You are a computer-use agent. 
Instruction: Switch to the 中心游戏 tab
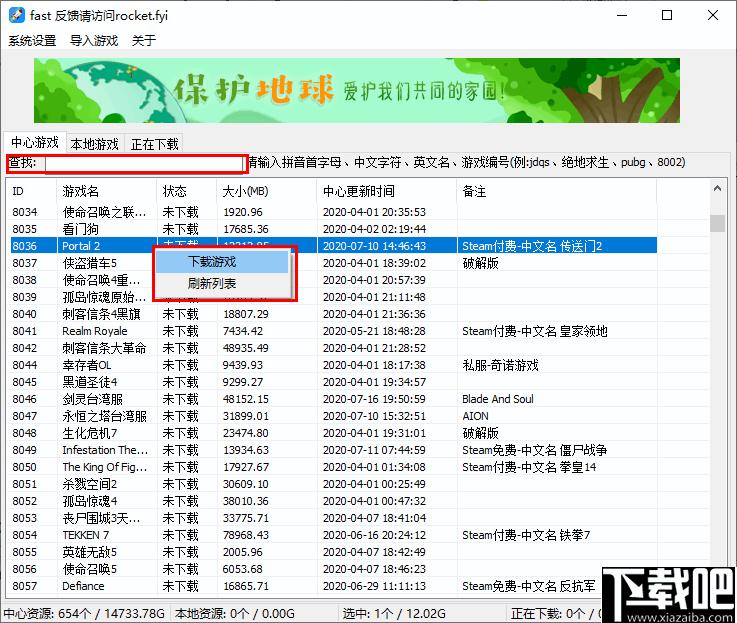pos(35,142)
